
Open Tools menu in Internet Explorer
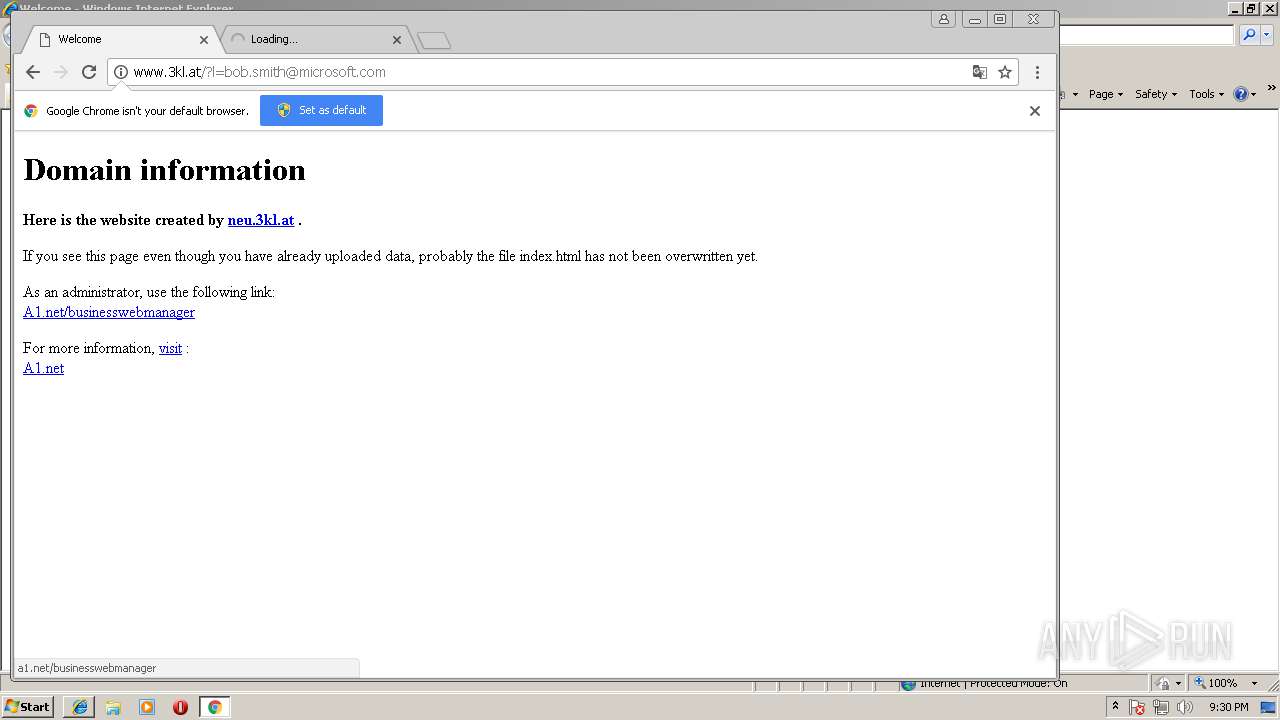1206,94
